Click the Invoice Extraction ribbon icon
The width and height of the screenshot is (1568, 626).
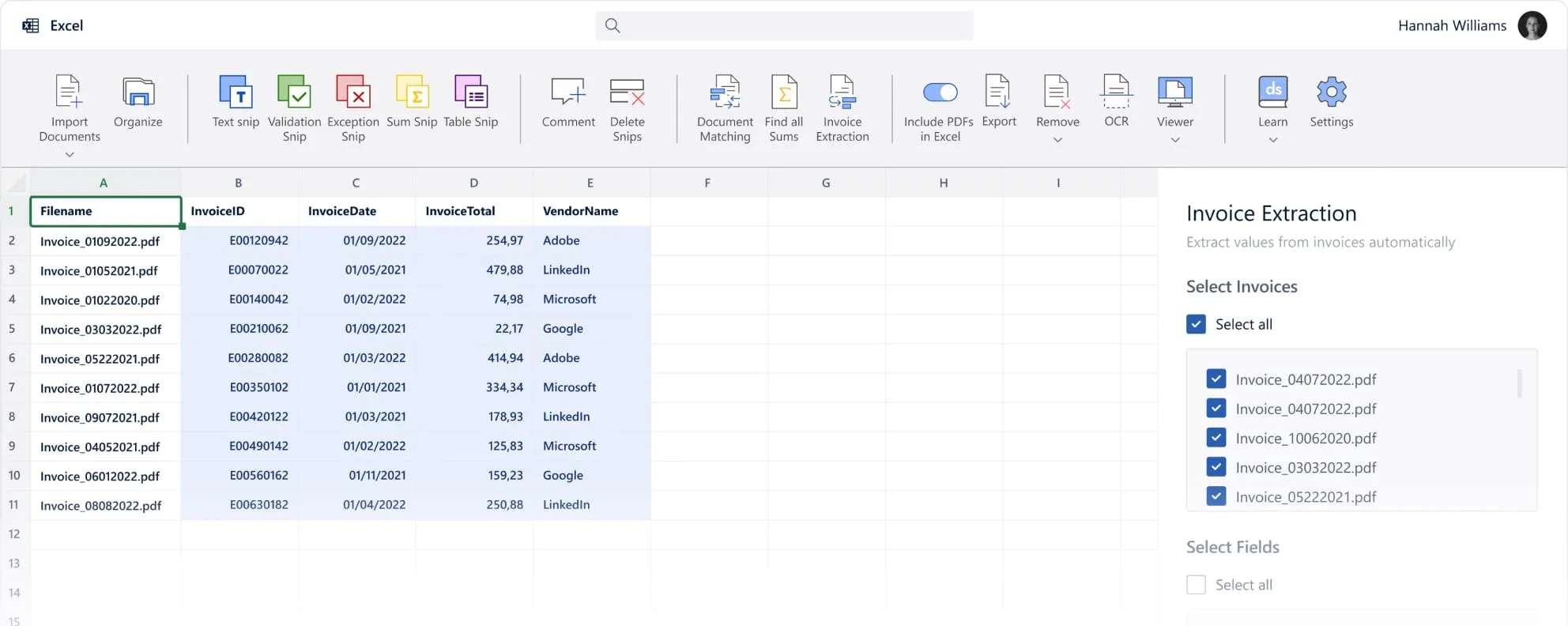tap(842, 92)
